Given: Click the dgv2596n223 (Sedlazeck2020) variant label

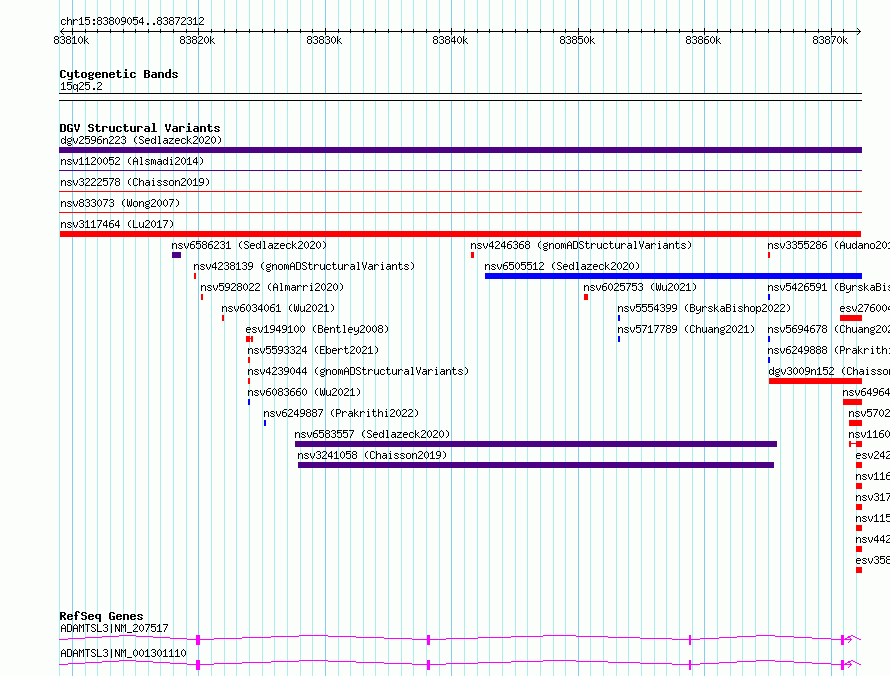Looking at the screenshot, I should pyautogui.click(x=141, y=140).
